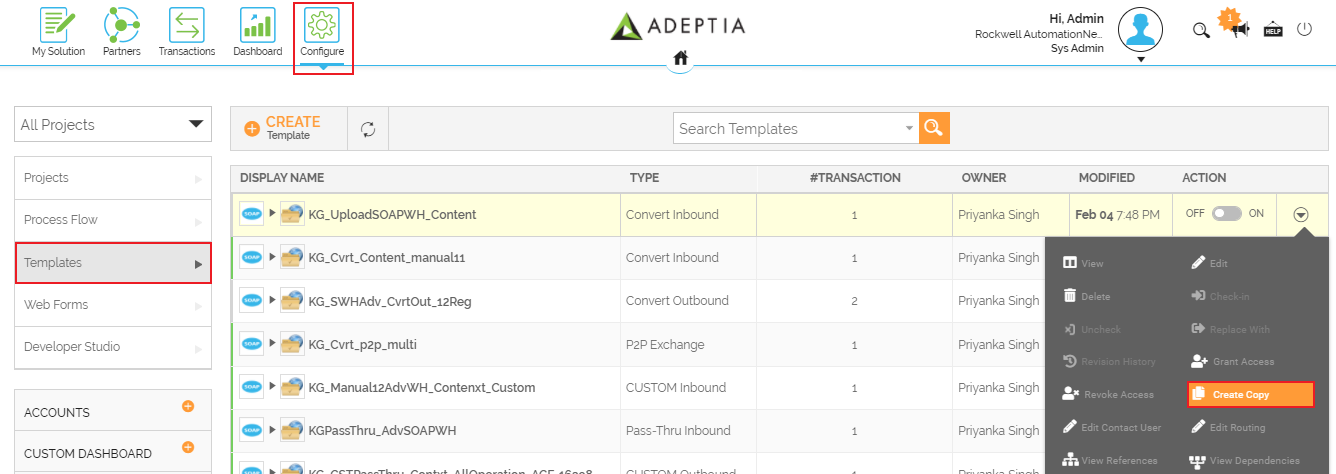Select Create Copy in action menu

pos(1250,394)
